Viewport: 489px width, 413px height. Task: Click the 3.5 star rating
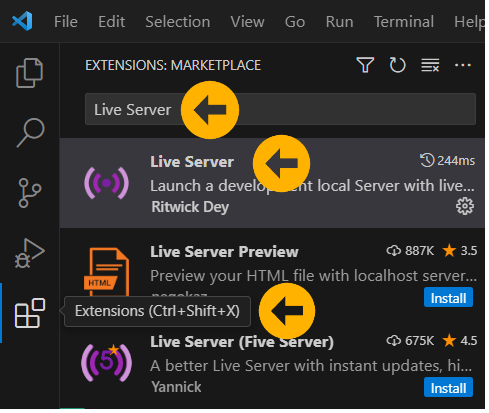click(460, 250)
